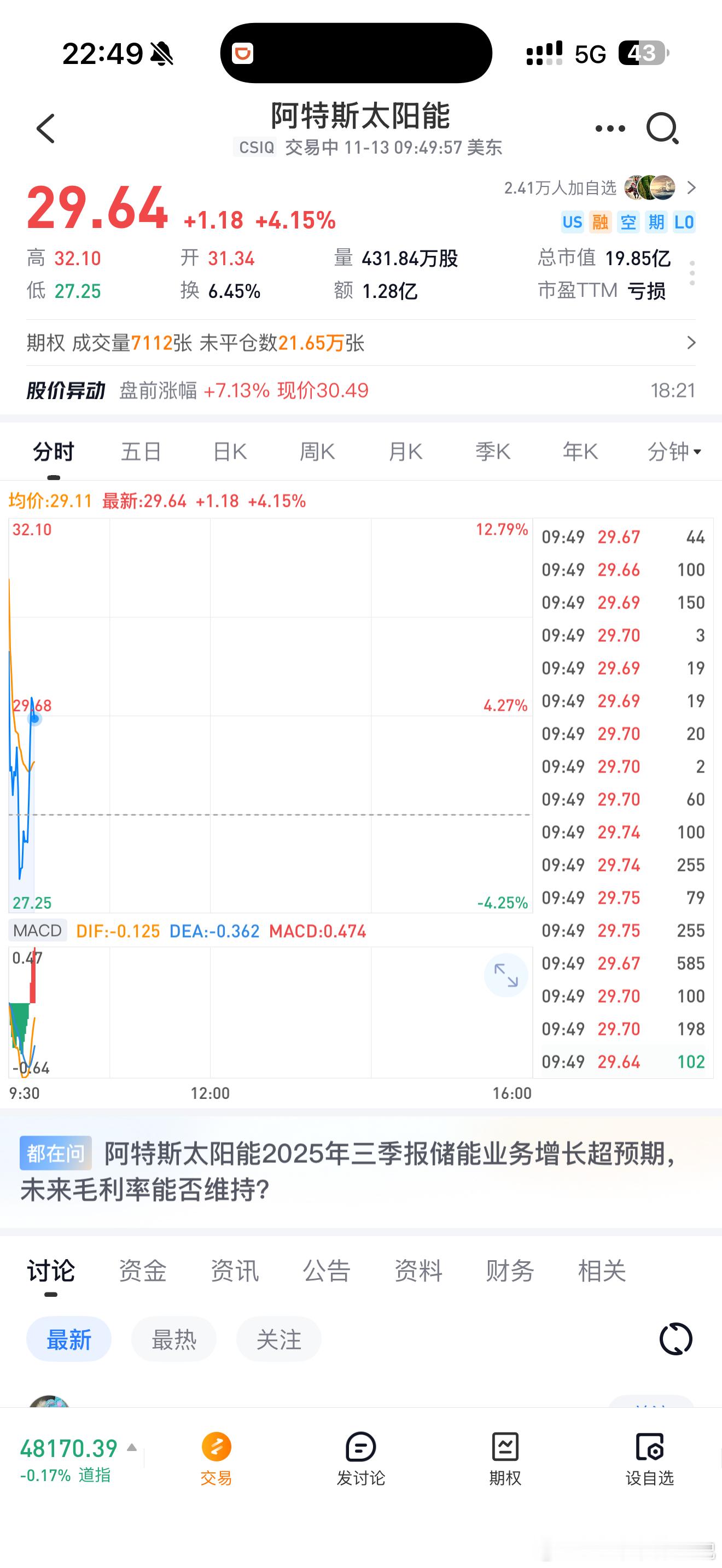
Task: Open the 财务 section tab
Action: tap(510, 1271)
